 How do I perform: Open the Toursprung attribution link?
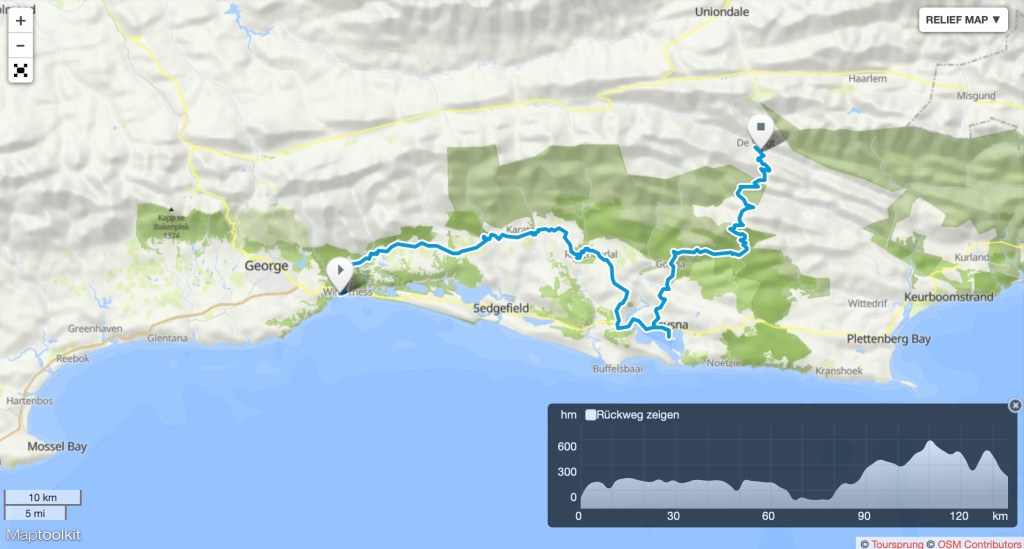pos(897,543)
